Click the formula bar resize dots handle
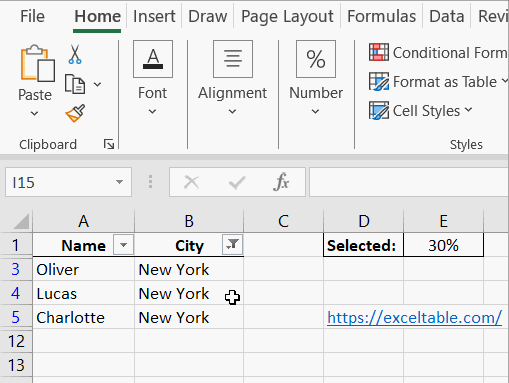Viewport: 509px width, 383px height. tap(151, 182)
